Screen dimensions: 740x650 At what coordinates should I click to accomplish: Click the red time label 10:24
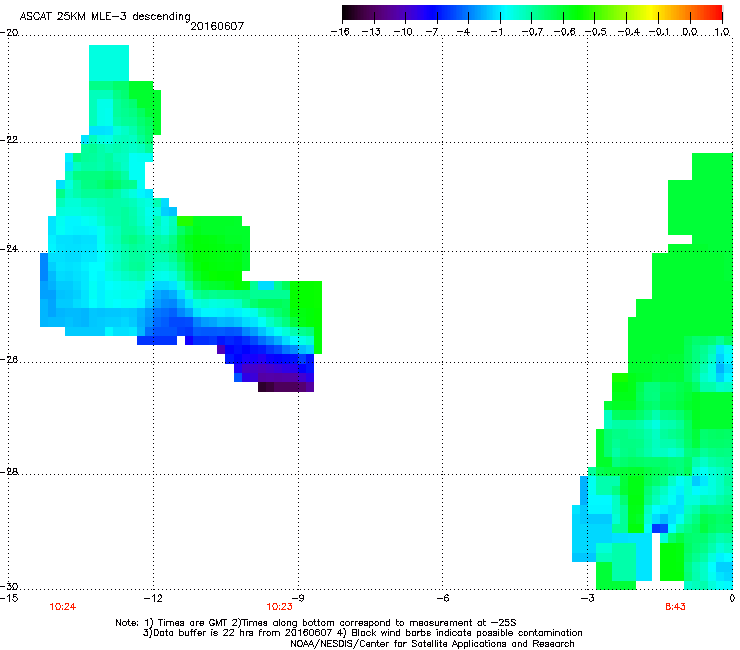click(63, 607)
